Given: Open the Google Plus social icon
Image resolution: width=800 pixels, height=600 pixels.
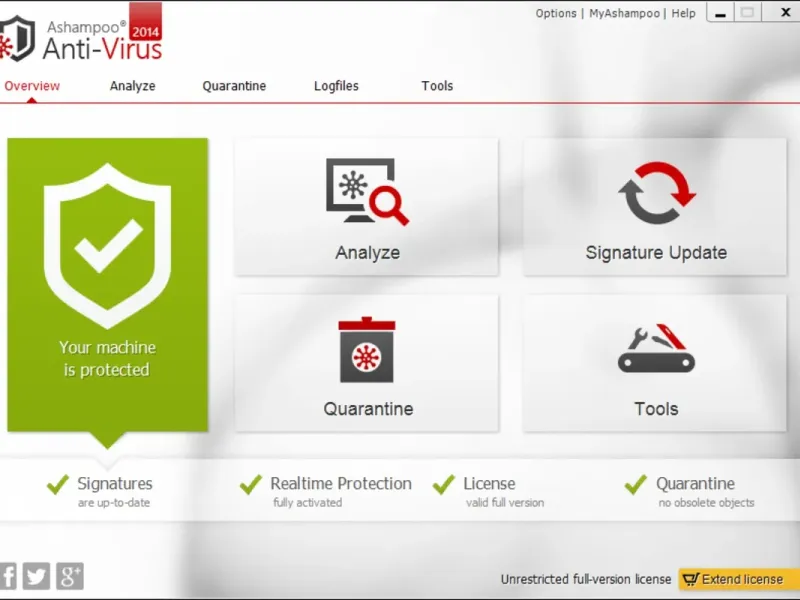Looking at the screenshot, I should 70,576.
